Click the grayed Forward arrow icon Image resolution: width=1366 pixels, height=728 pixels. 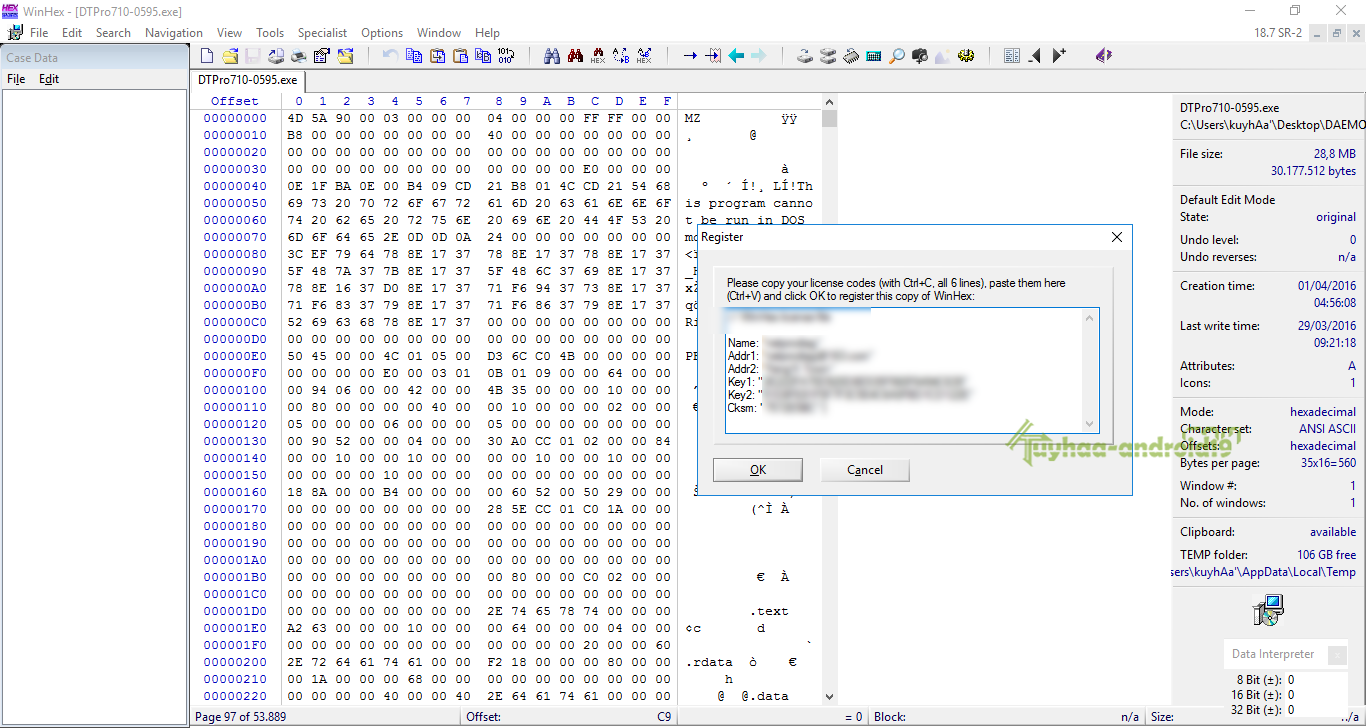click(759, 56)
